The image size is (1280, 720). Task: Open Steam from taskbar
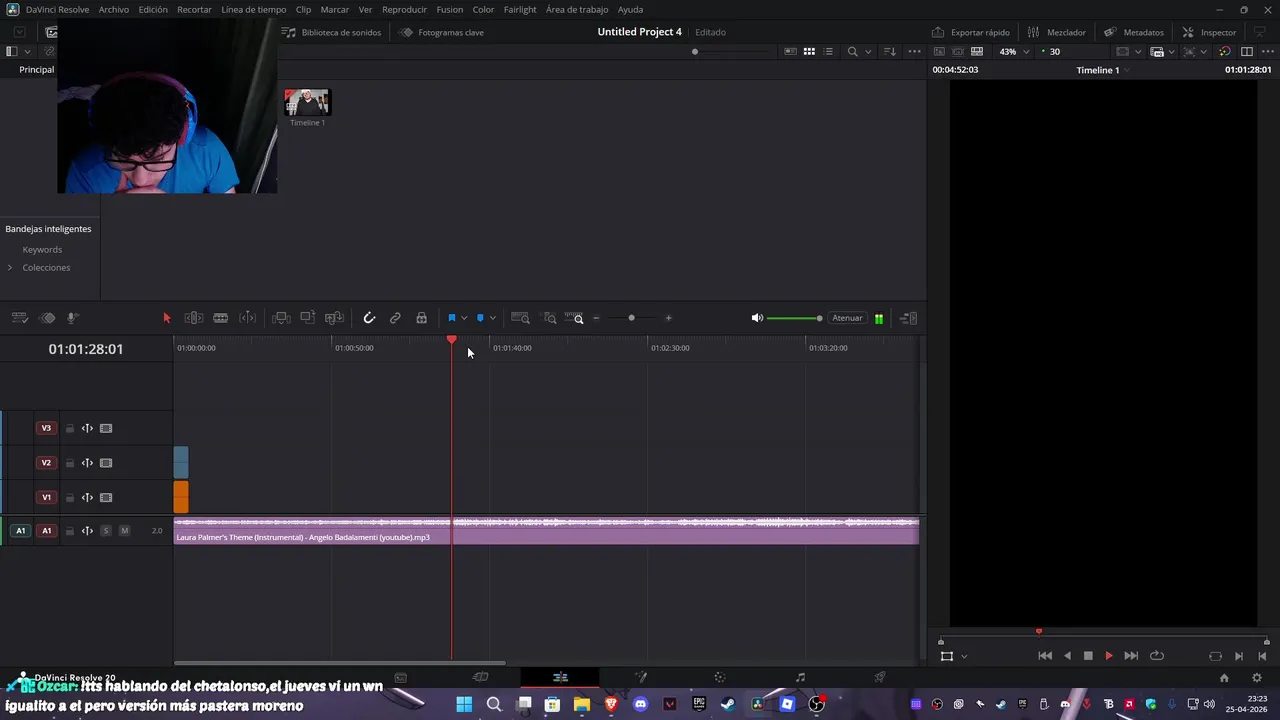point(728,704)
